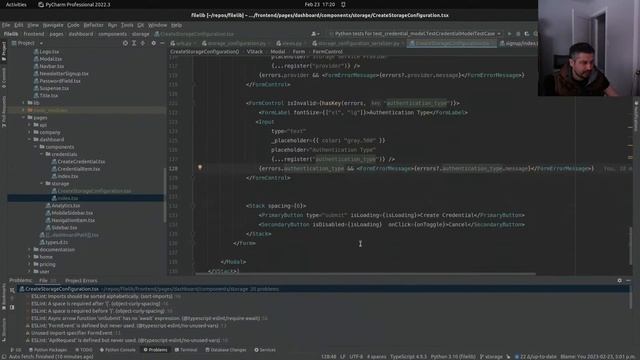Viewport: 640px width, 360px height.
Task: Open run configuration dropdown
Action: pyautogui.click(x=415, y=34)
